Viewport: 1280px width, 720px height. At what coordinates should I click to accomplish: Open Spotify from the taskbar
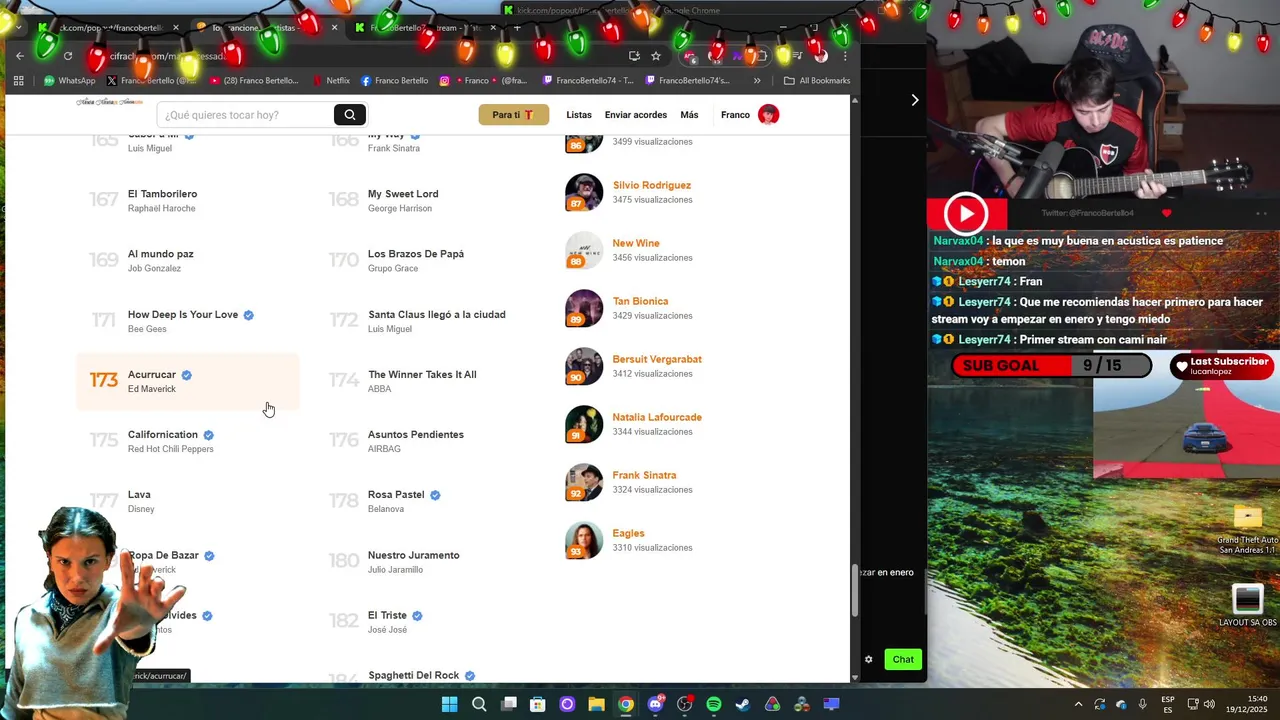(x=714, y=705)
